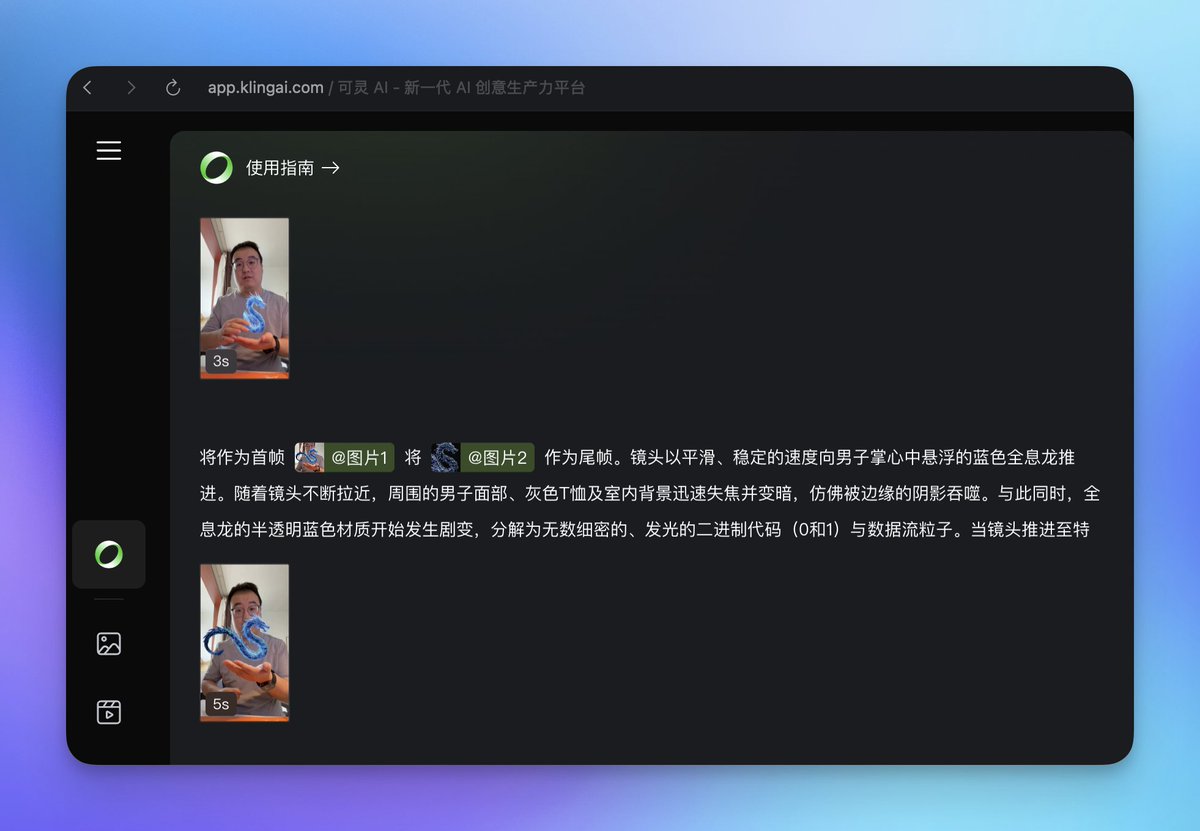Click the app.klingai.com address bar
The image size is (1200, 831).
coord(264,87)
